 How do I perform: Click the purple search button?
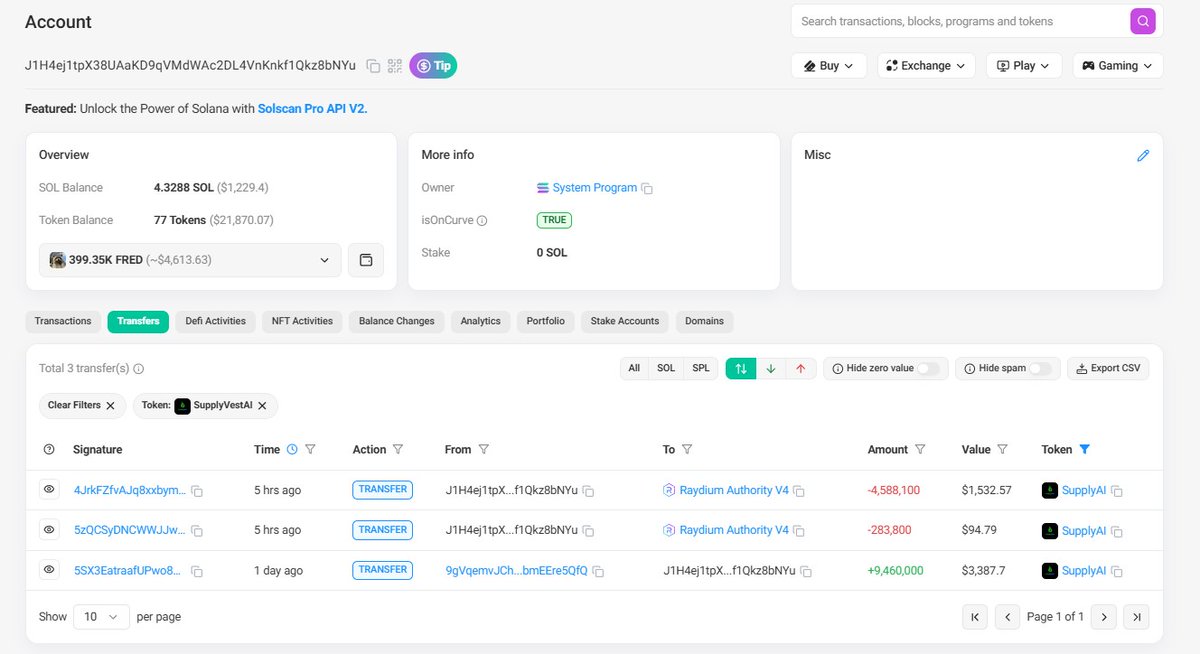[1143, 21]
